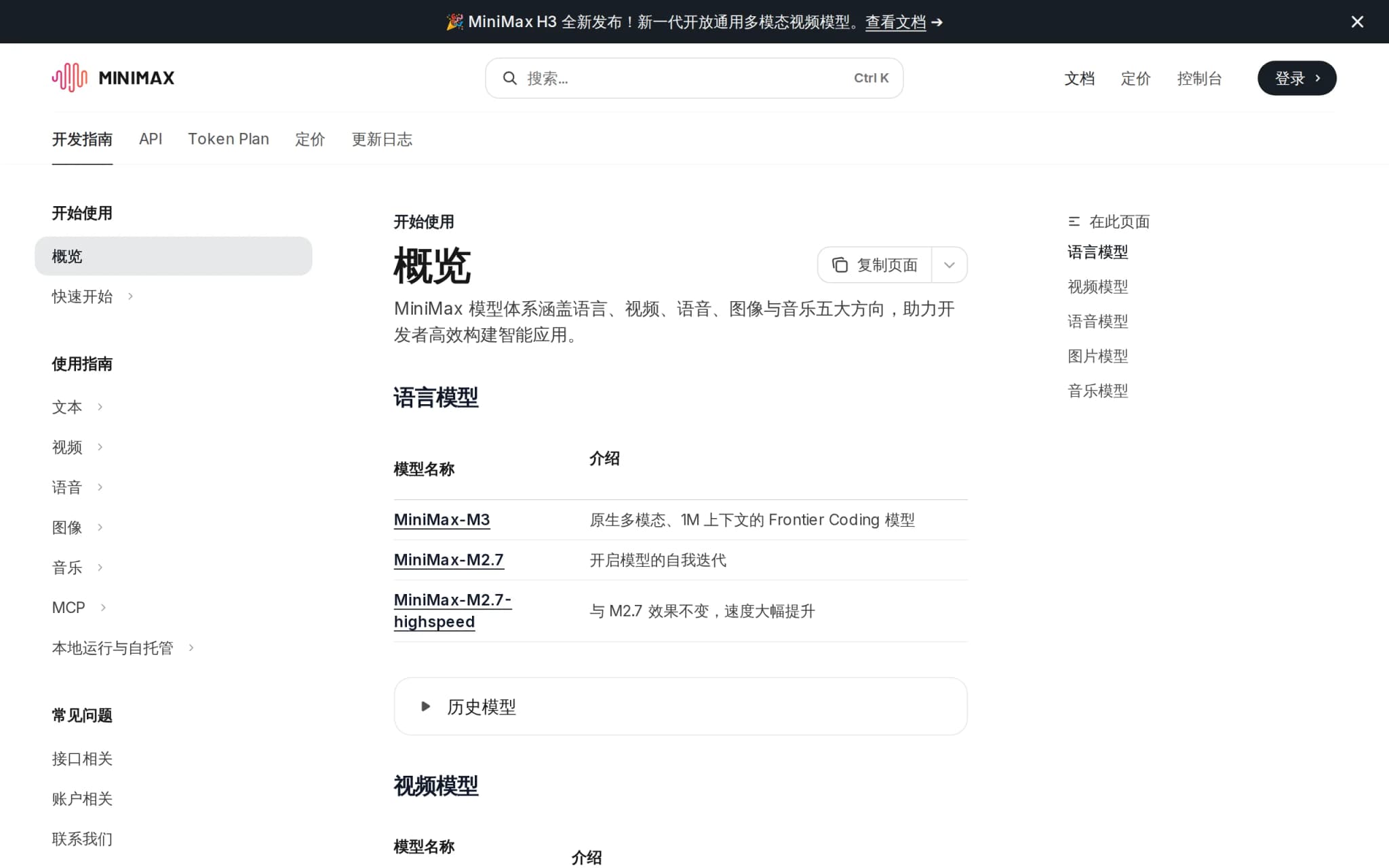Dismiss the announcement banner with X
1389x868 pixels.
(x=1357, y=22)
